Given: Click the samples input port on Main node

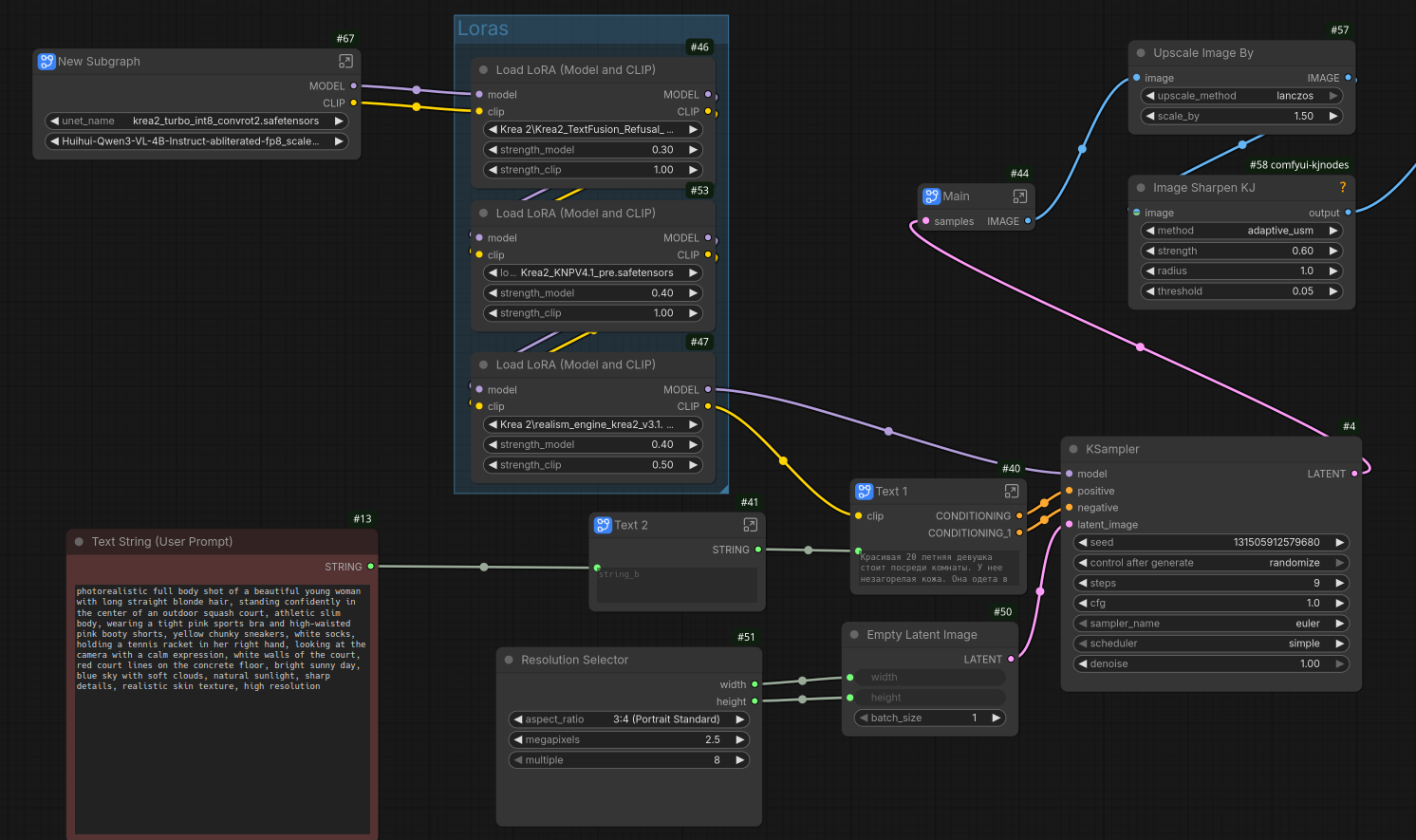Looking at the screenshot, I should [x=925, y=221].
